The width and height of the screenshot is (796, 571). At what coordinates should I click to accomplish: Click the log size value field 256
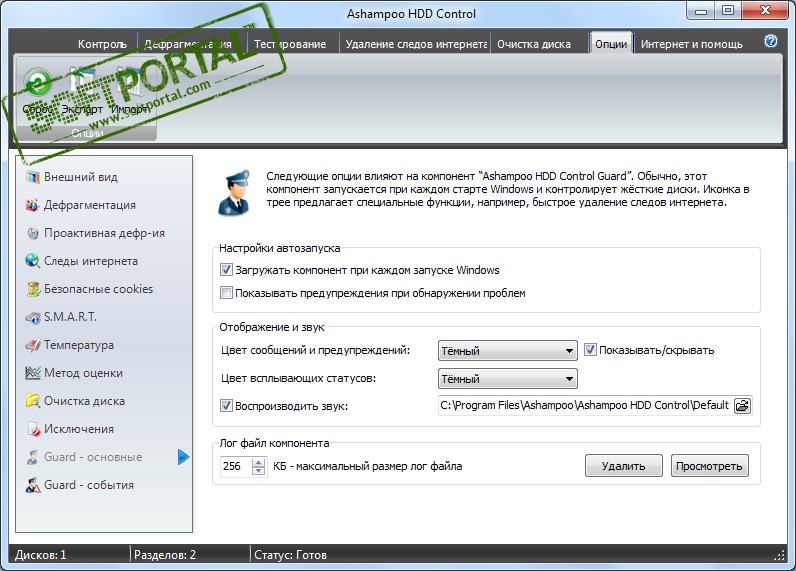[x=236, y=466]
